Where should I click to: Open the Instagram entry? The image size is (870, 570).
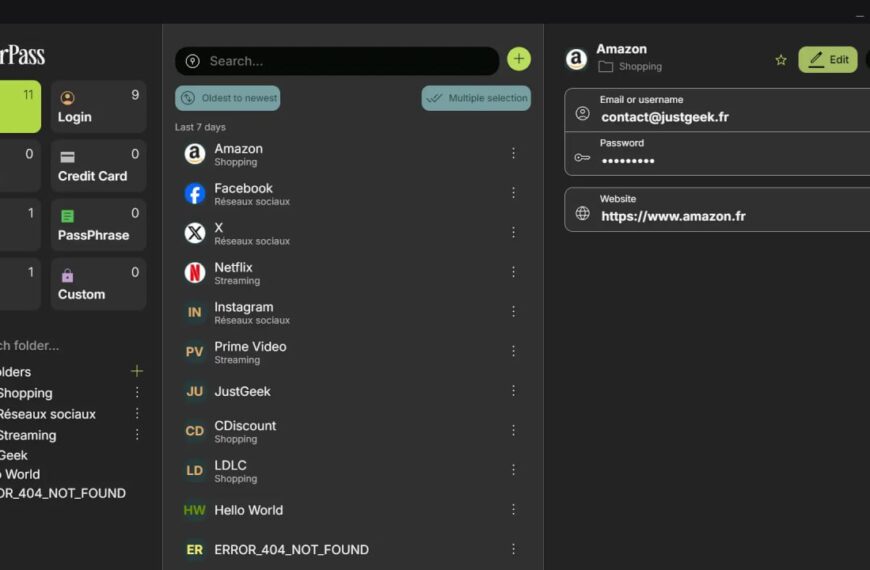point(352,312)
